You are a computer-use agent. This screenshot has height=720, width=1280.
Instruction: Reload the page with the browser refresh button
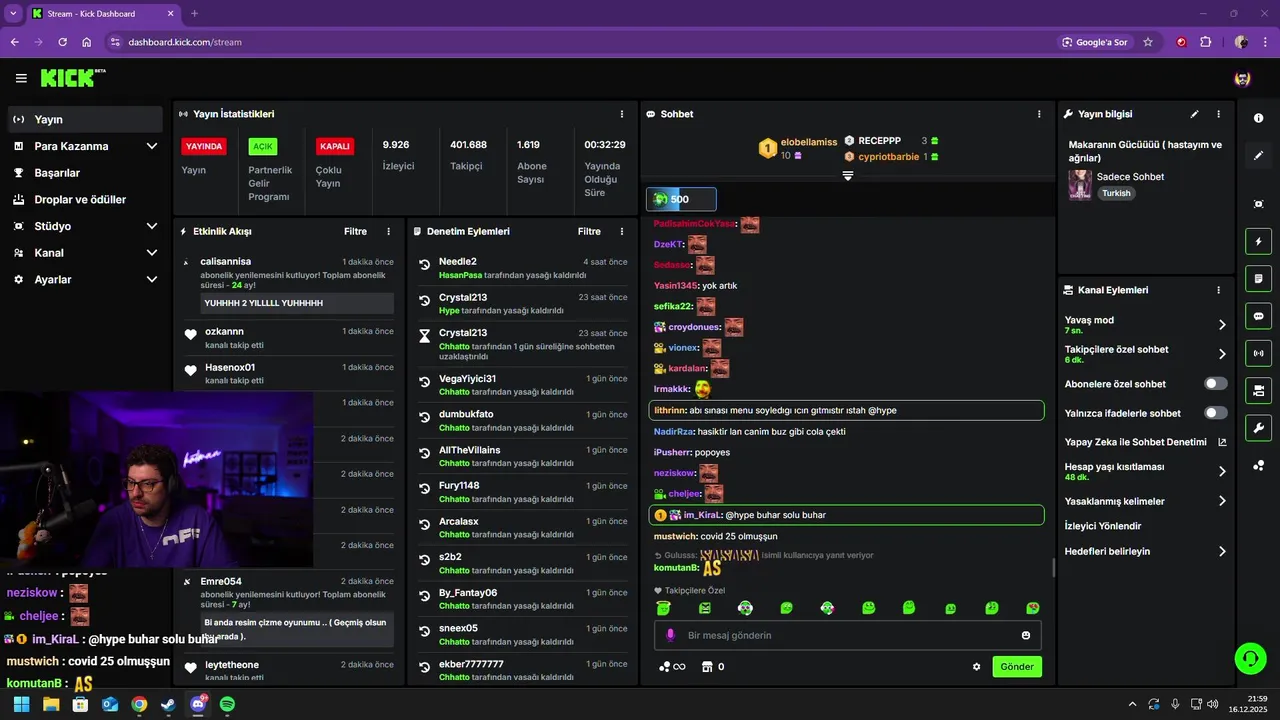click(62, 42)
